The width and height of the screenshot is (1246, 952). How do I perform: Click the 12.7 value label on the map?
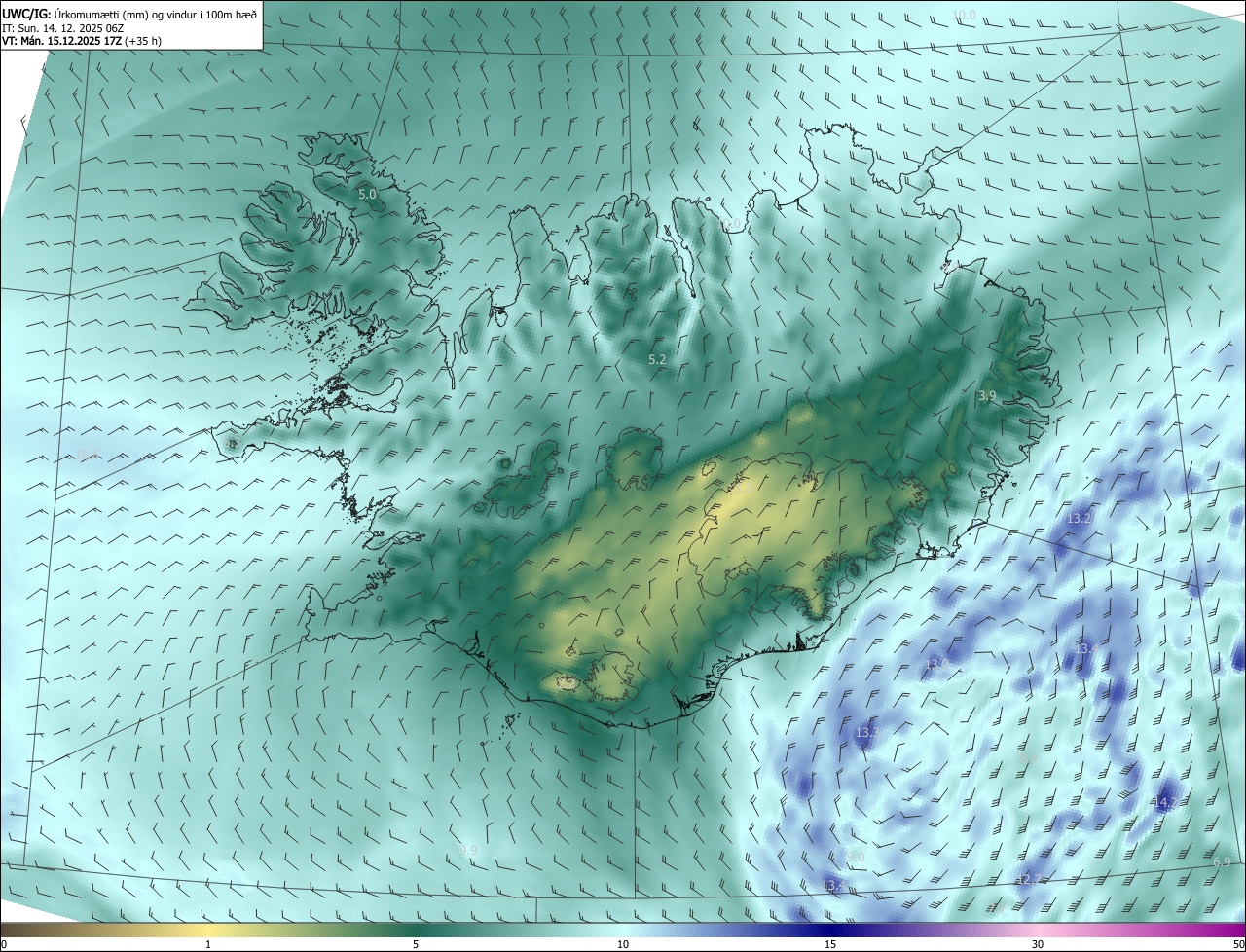point(1029,879)
